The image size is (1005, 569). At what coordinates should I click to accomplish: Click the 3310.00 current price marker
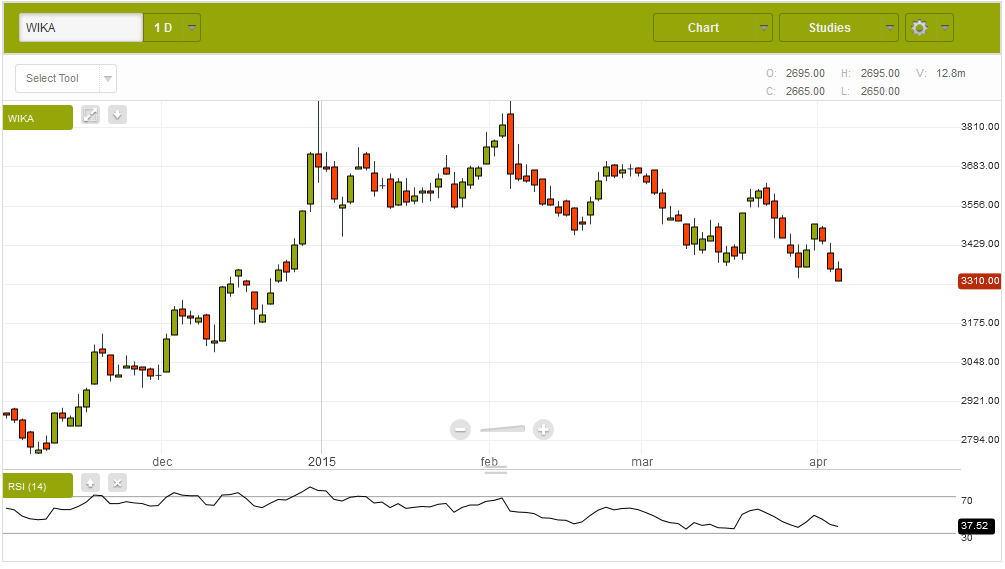pyautogui.click(x=979, y=281)
